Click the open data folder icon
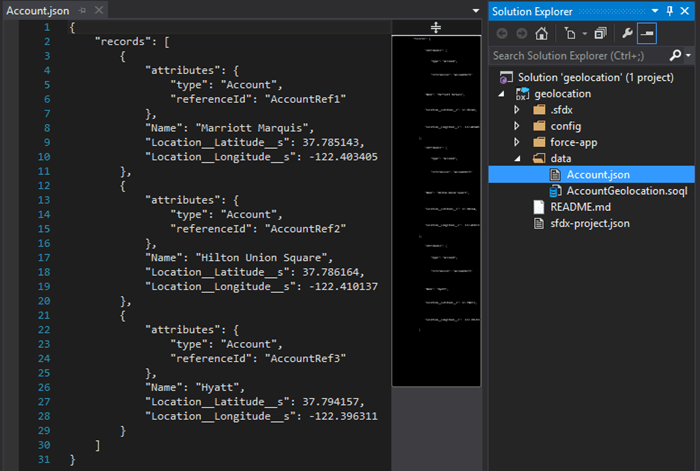 coord(539,158)
